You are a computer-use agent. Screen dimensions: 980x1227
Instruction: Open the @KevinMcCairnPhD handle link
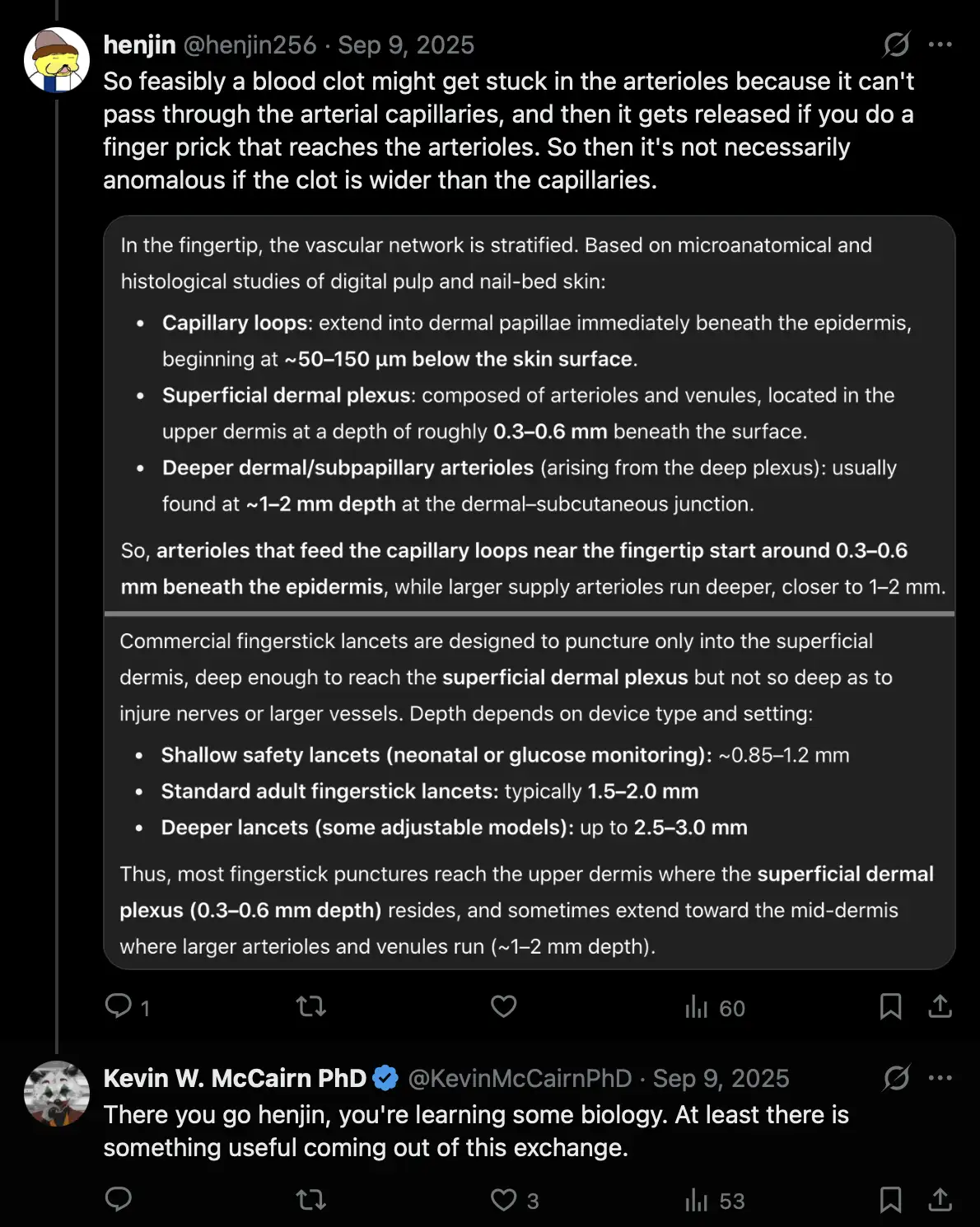point(520,1079)
